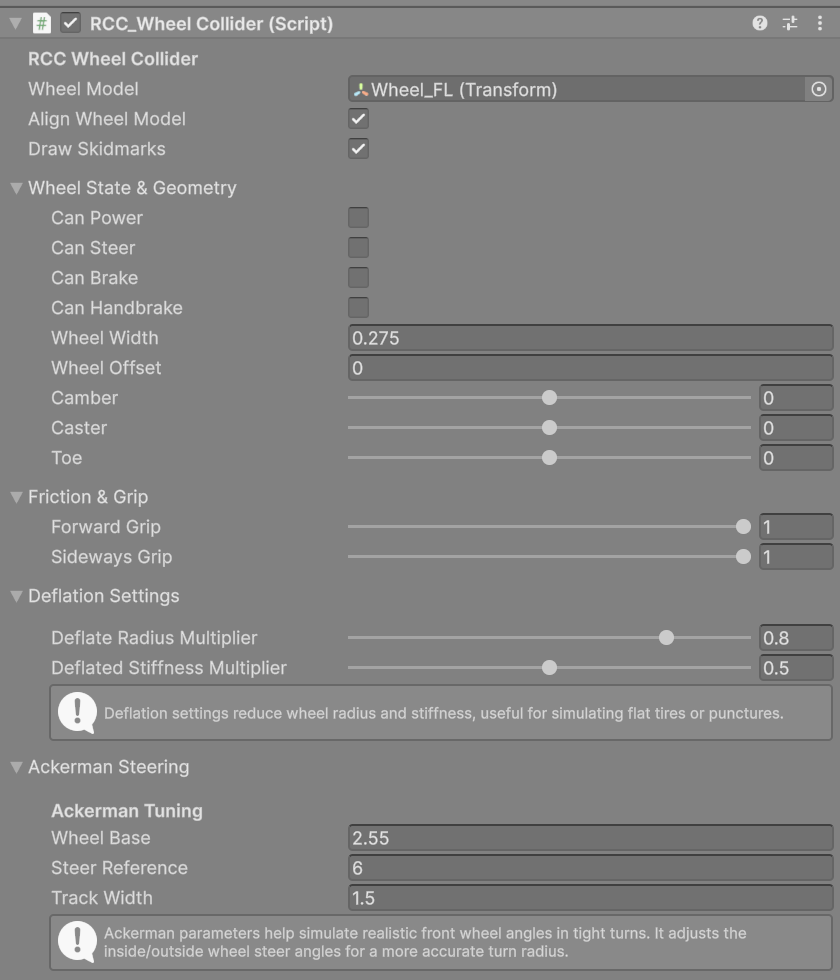Click the Ackerman Tuning heading
Screen dimensions: 840x980
pos(127,811)
